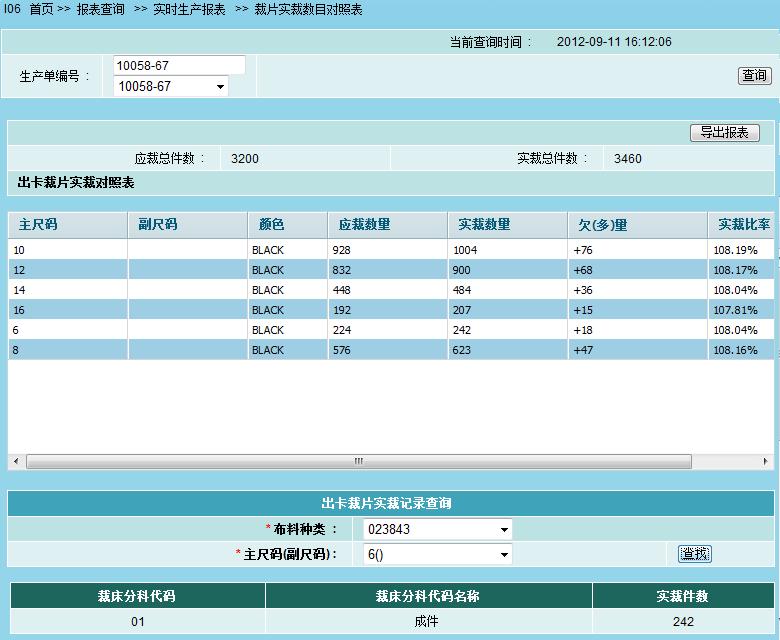Sort by 主尺码 column header
780x640 pixels.
38,225
